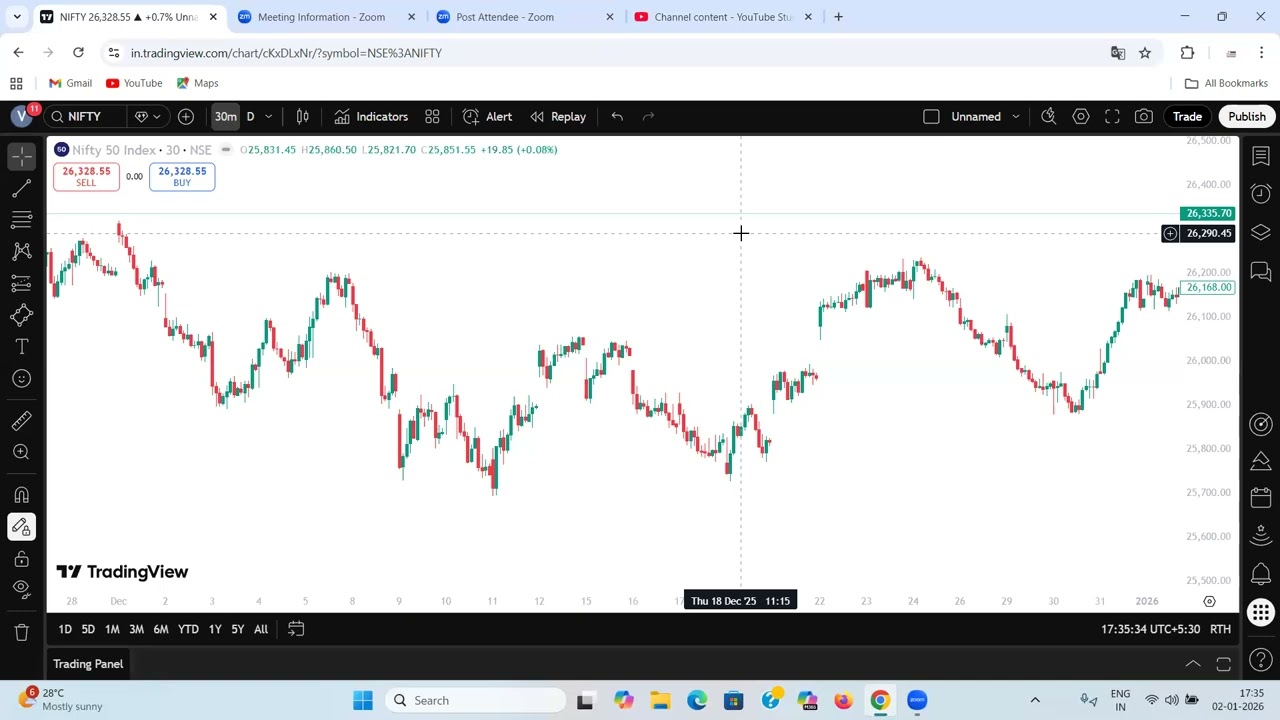Image resolution: width=1280 pixels, height=720 pixels.
Task: Open the user profile avatar menu
Action: point(21,117)
